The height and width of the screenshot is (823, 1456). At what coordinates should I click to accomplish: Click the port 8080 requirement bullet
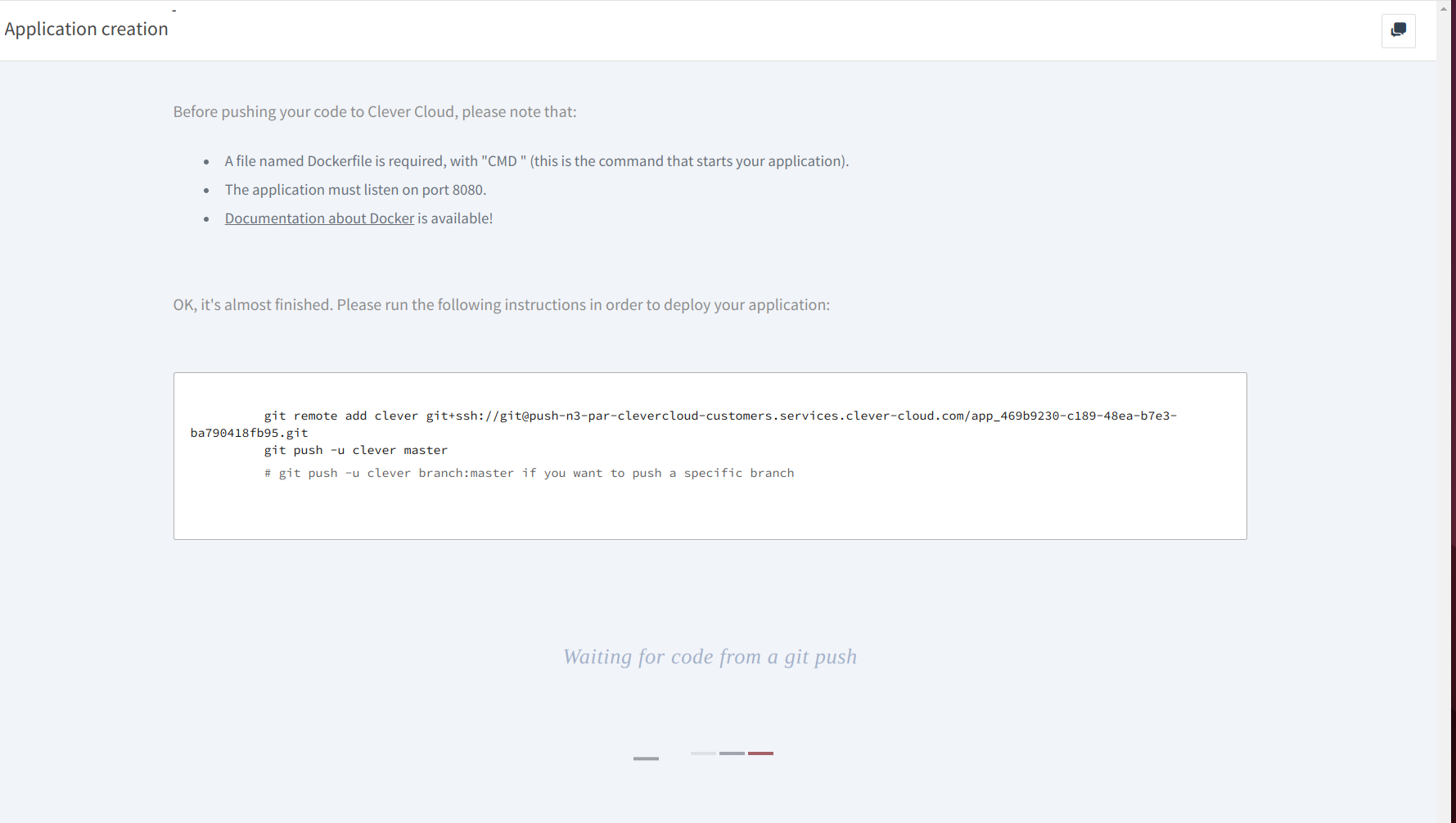coord(355,189)
